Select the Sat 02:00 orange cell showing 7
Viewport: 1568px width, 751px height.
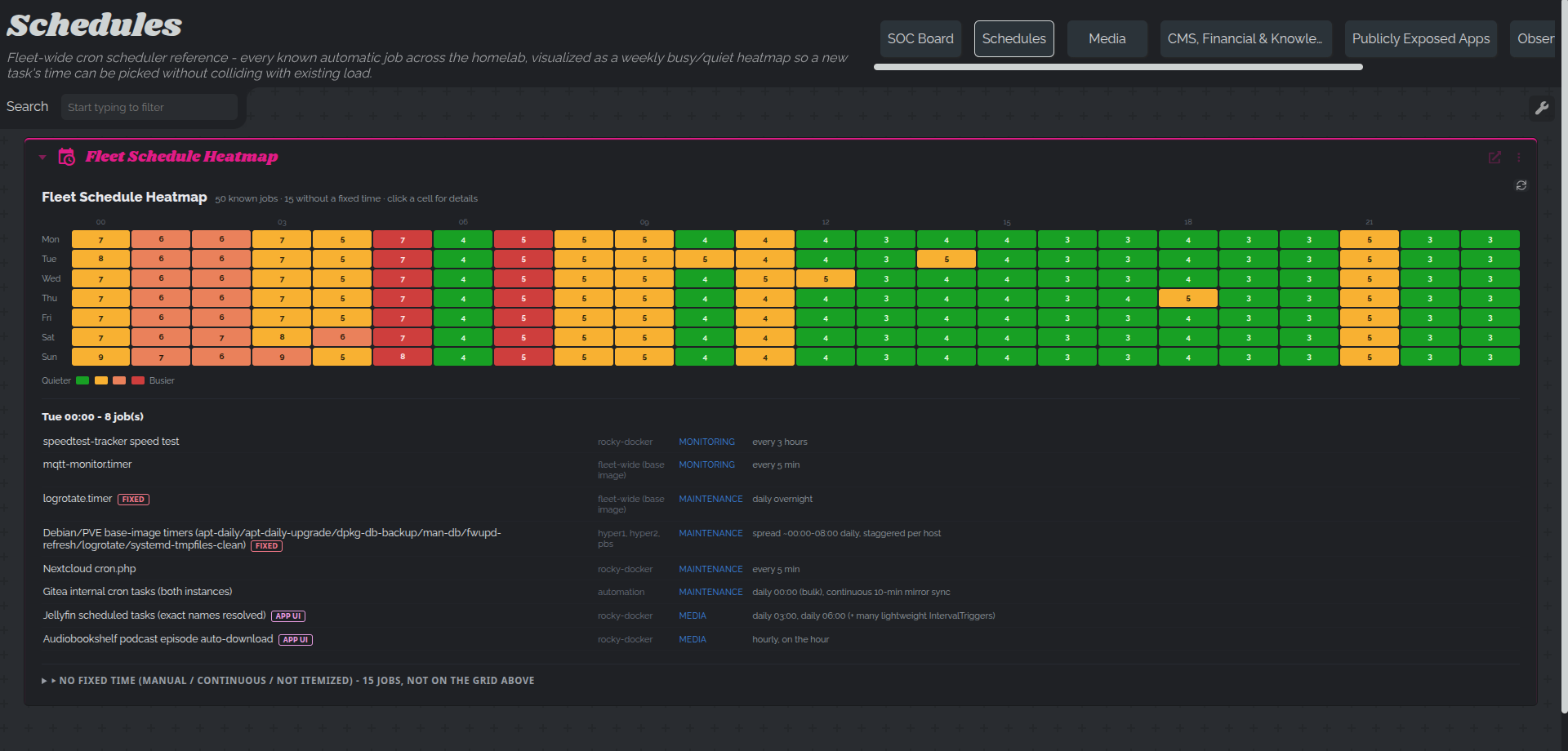pos(221,337)
